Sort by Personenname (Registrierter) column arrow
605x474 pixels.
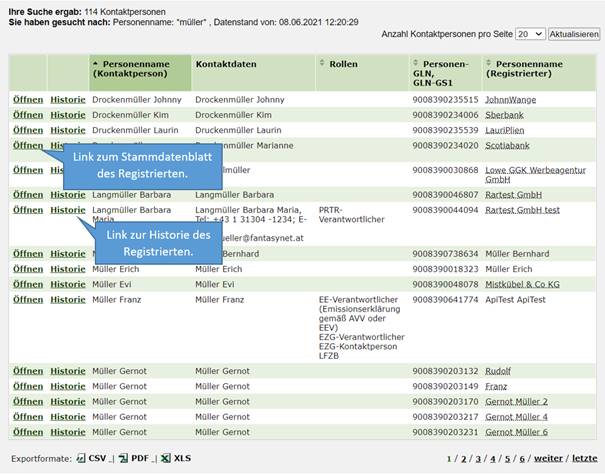click(x=488, y=63)
